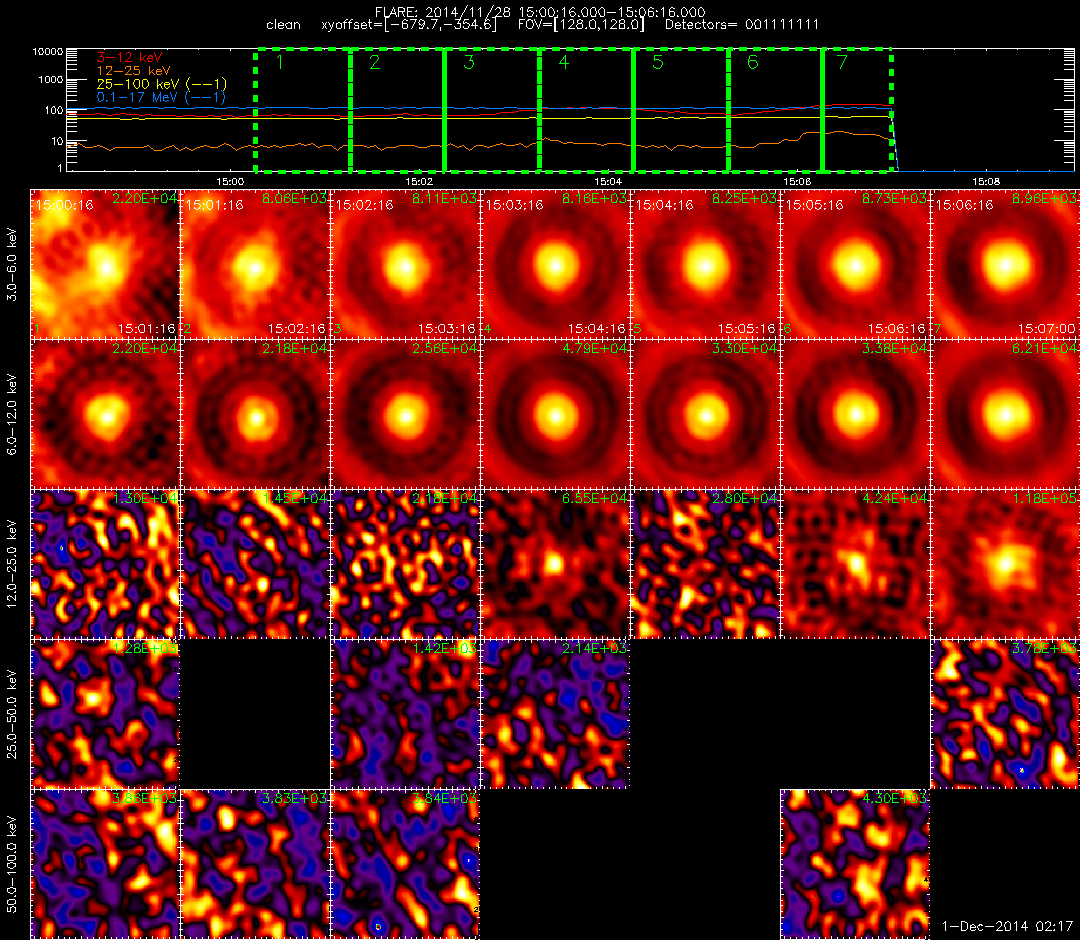Click the '15:02:16' start time label
Image resolution: width=1080 pixels, height=940 pixels.
(x=364, y=205)
